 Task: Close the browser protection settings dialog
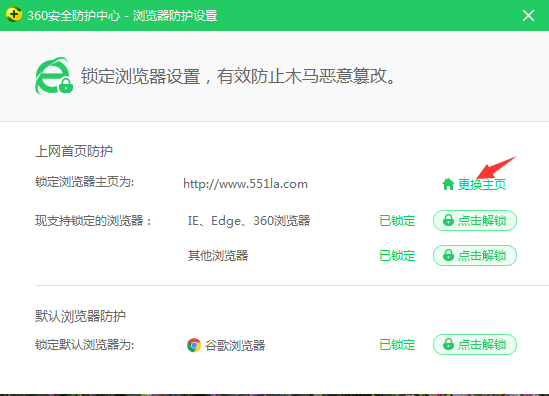[528, 15]
